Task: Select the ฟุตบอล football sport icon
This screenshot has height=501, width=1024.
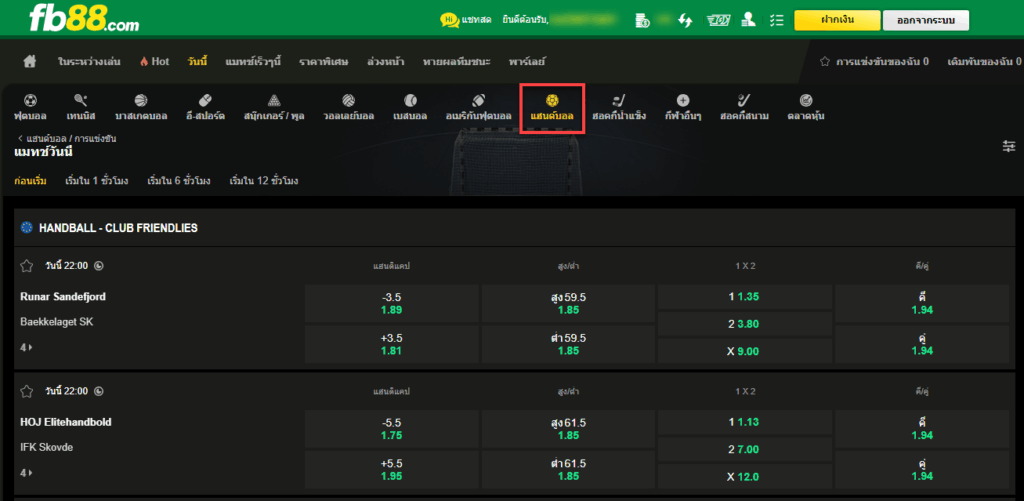Action: point(30,108)
